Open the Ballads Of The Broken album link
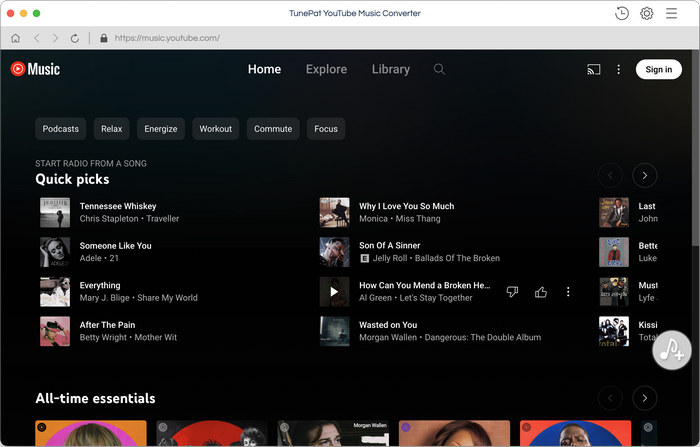This screenshot has height=447, width=700. pyautogui.click(x=458, y=258)
